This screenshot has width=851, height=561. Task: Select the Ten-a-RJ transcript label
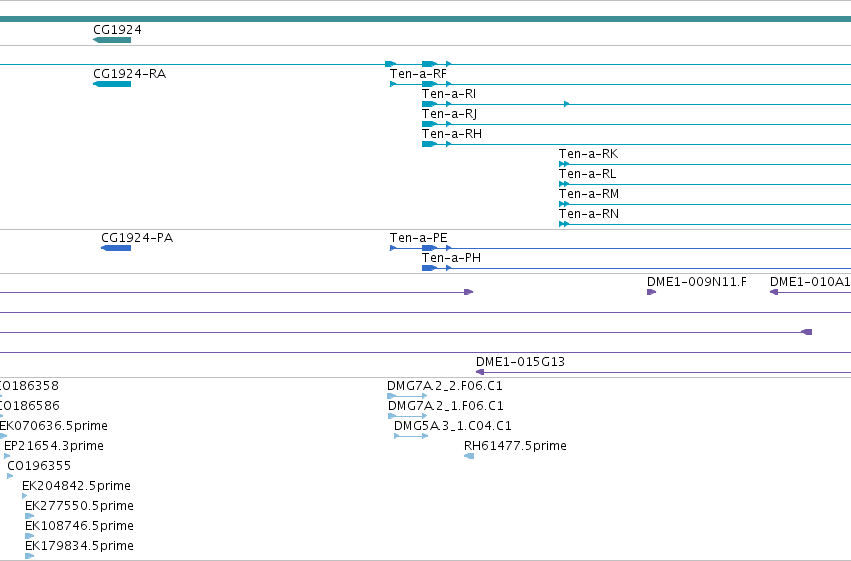pyautogui.click(x=449, y=114)
